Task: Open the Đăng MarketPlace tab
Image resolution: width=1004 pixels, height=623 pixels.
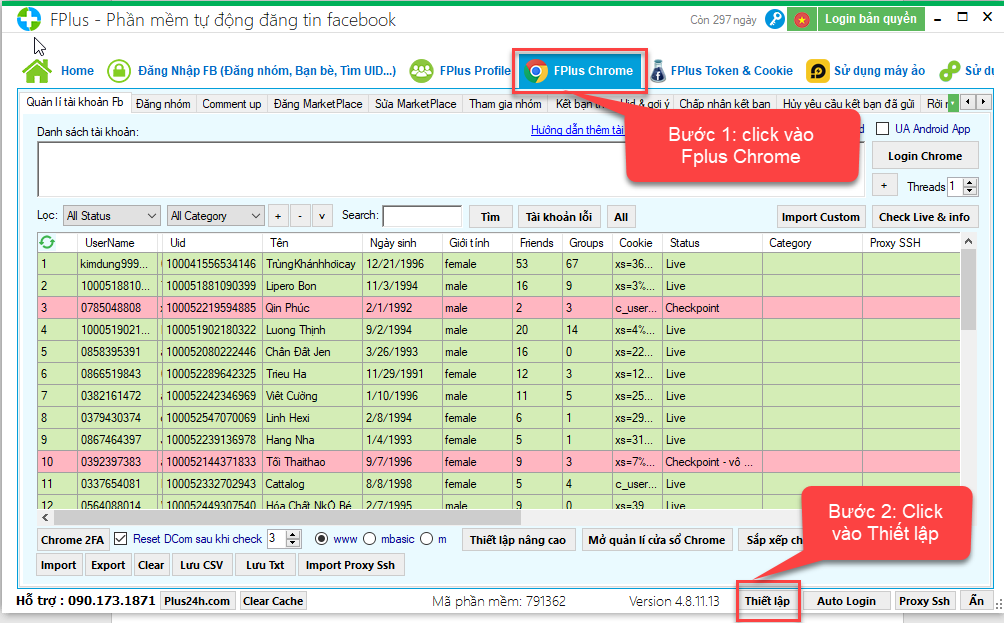Action: (318, 104)
